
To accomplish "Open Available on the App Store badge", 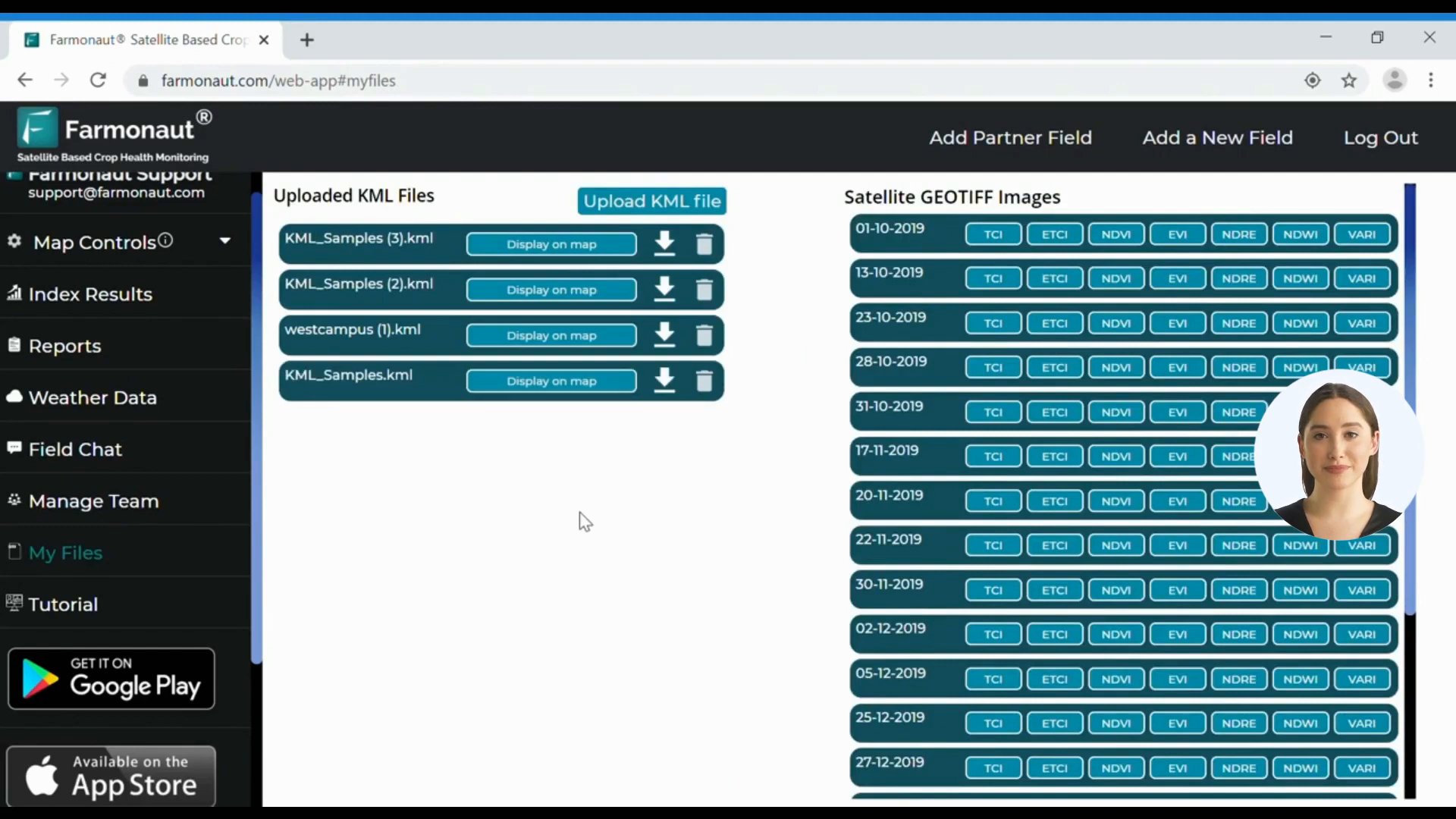I will pos(111,776).
